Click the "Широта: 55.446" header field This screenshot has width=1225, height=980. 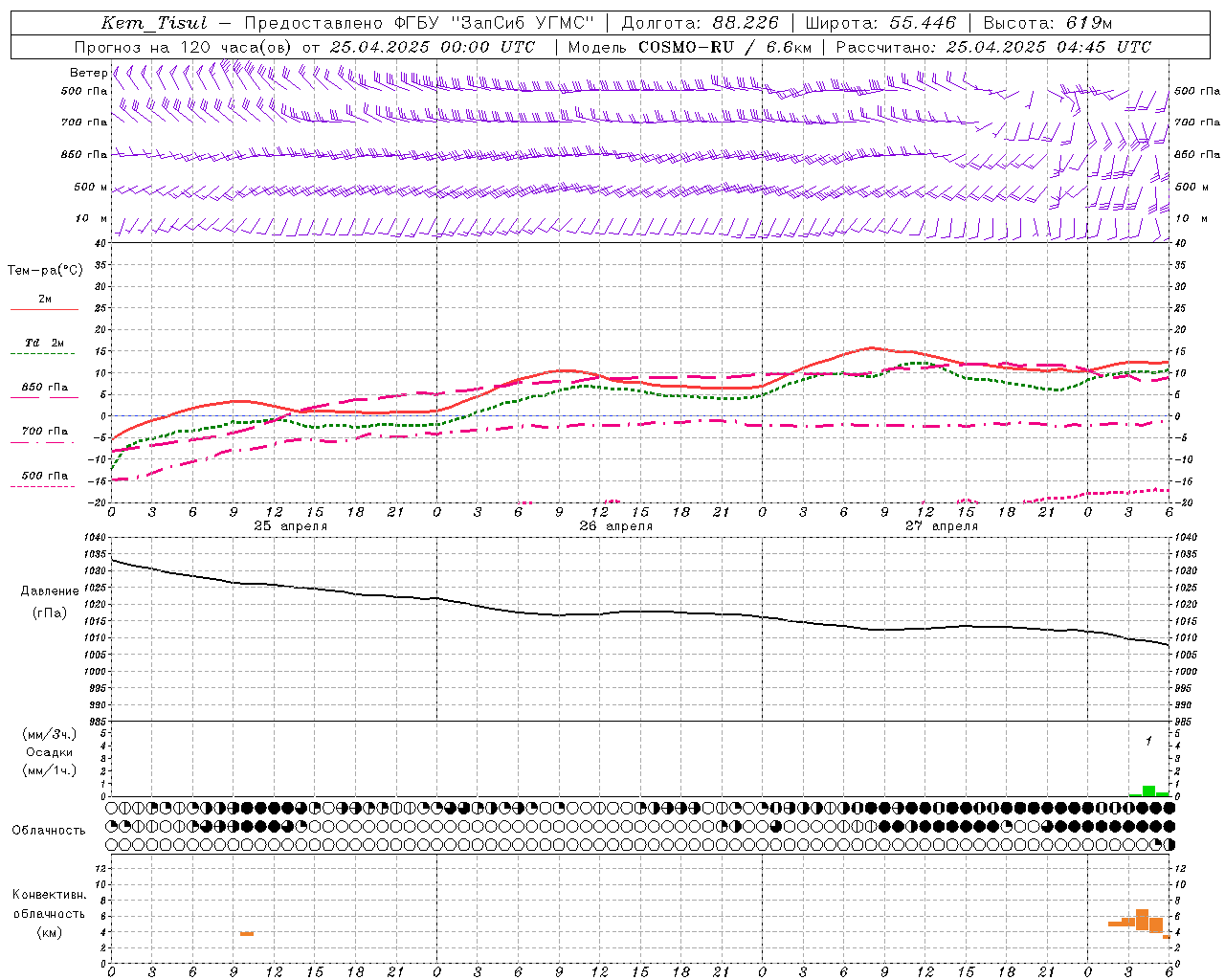pos(880,24)
